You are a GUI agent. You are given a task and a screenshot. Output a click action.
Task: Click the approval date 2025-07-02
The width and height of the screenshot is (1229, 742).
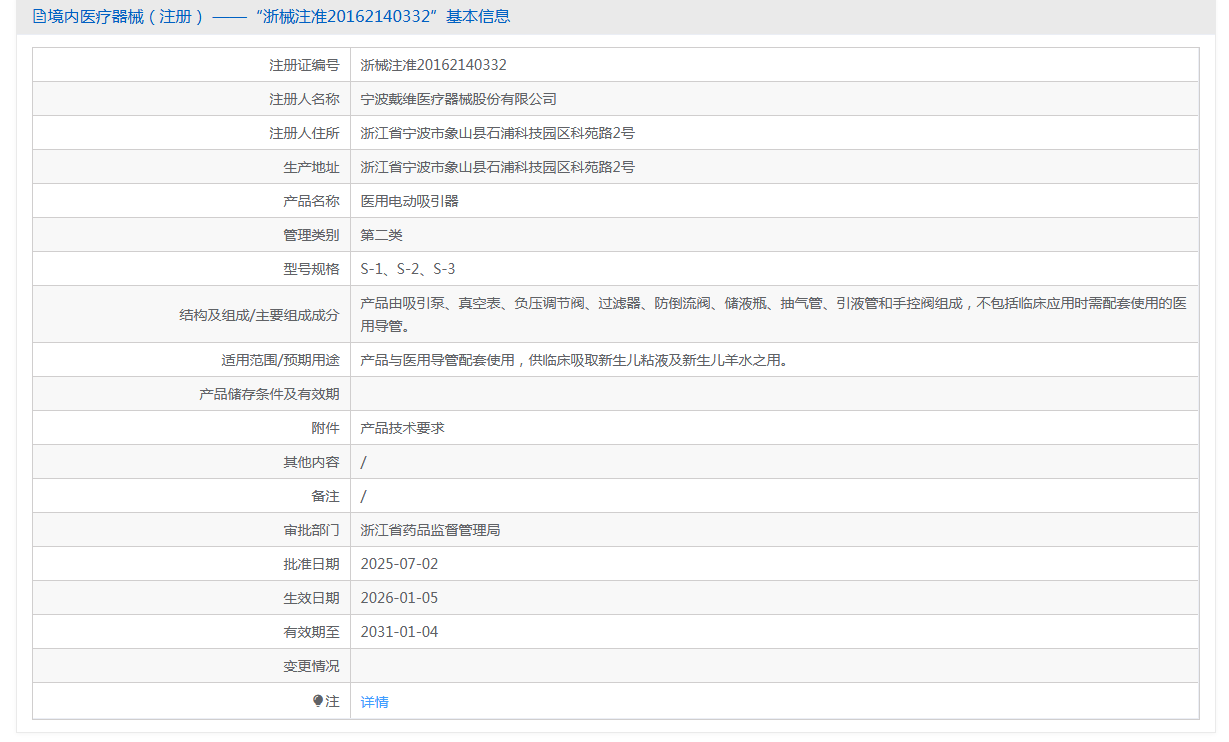pos(400,564)
